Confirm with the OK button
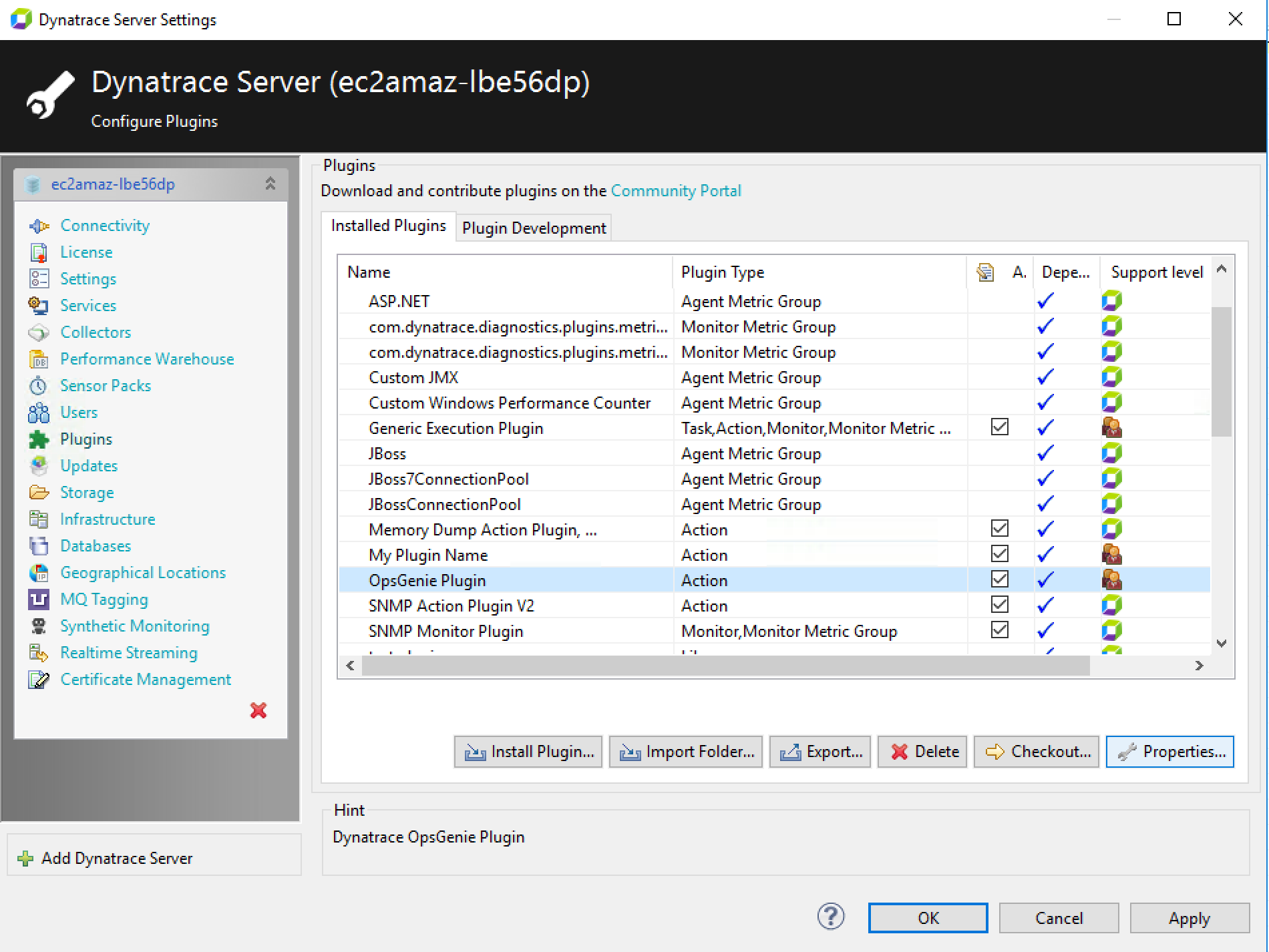 coord(928,918)
